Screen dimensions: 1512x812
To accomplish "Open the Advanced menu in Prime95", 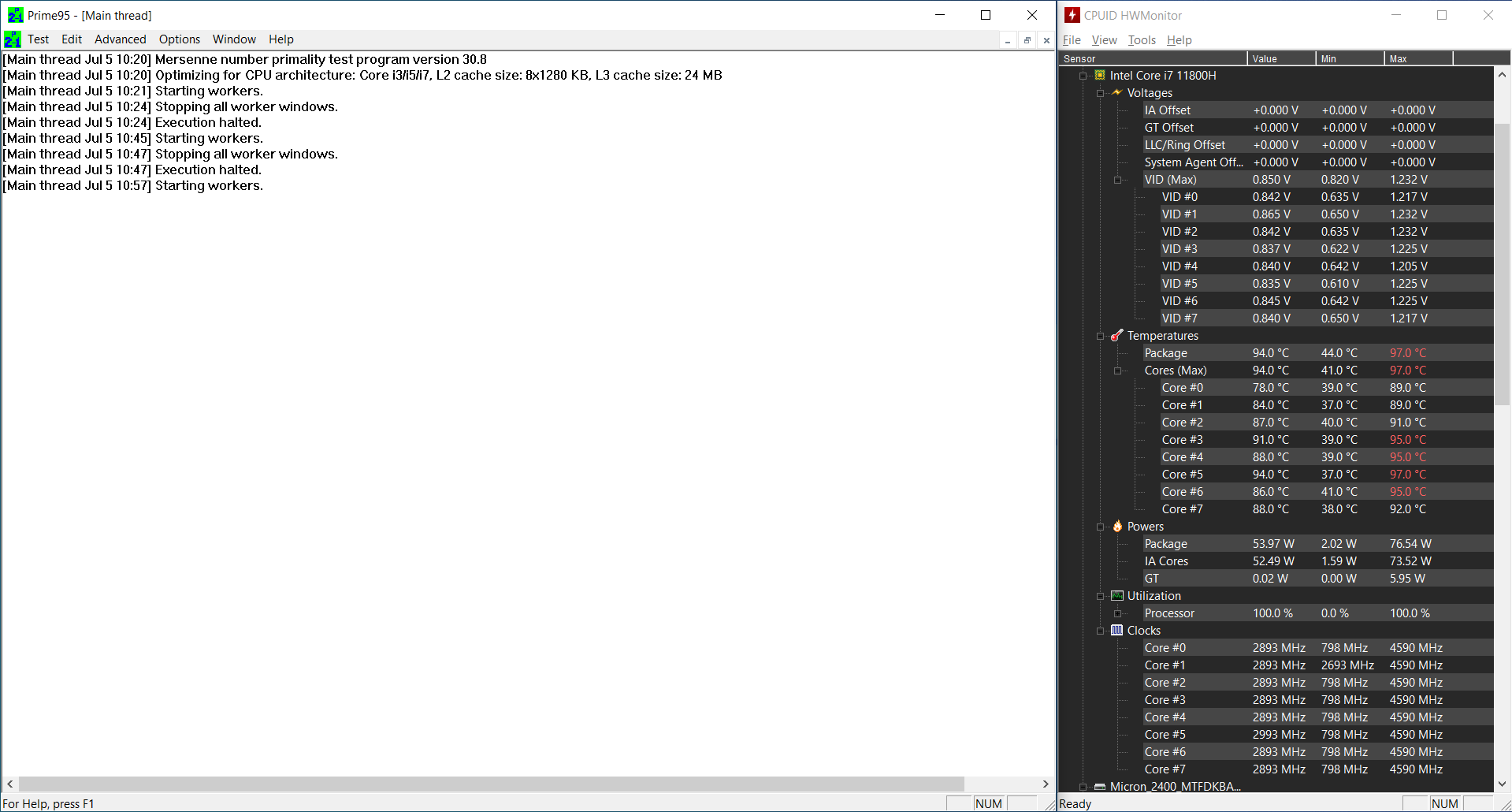I will click(120, 39).
